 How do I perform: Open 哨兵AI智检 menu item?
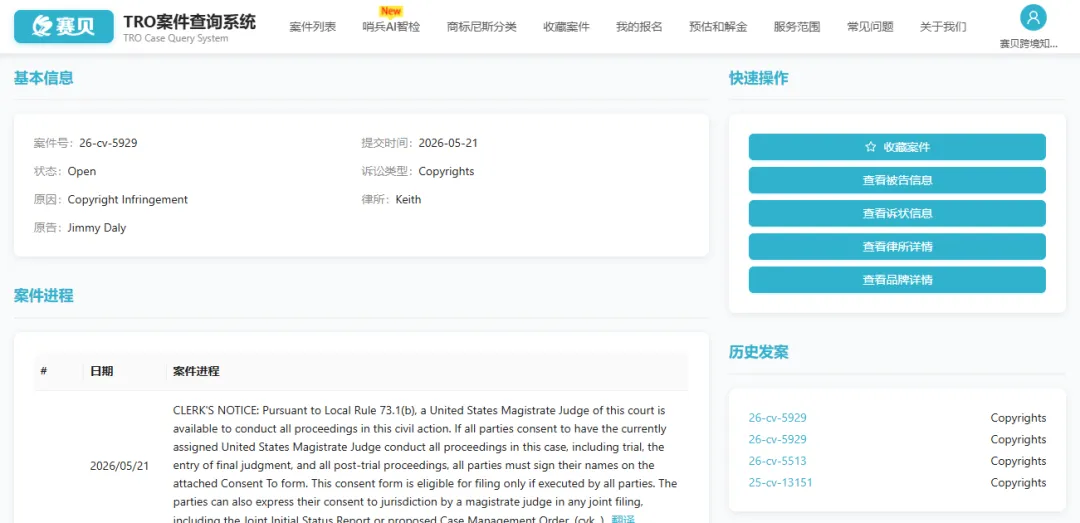point(391,27)
